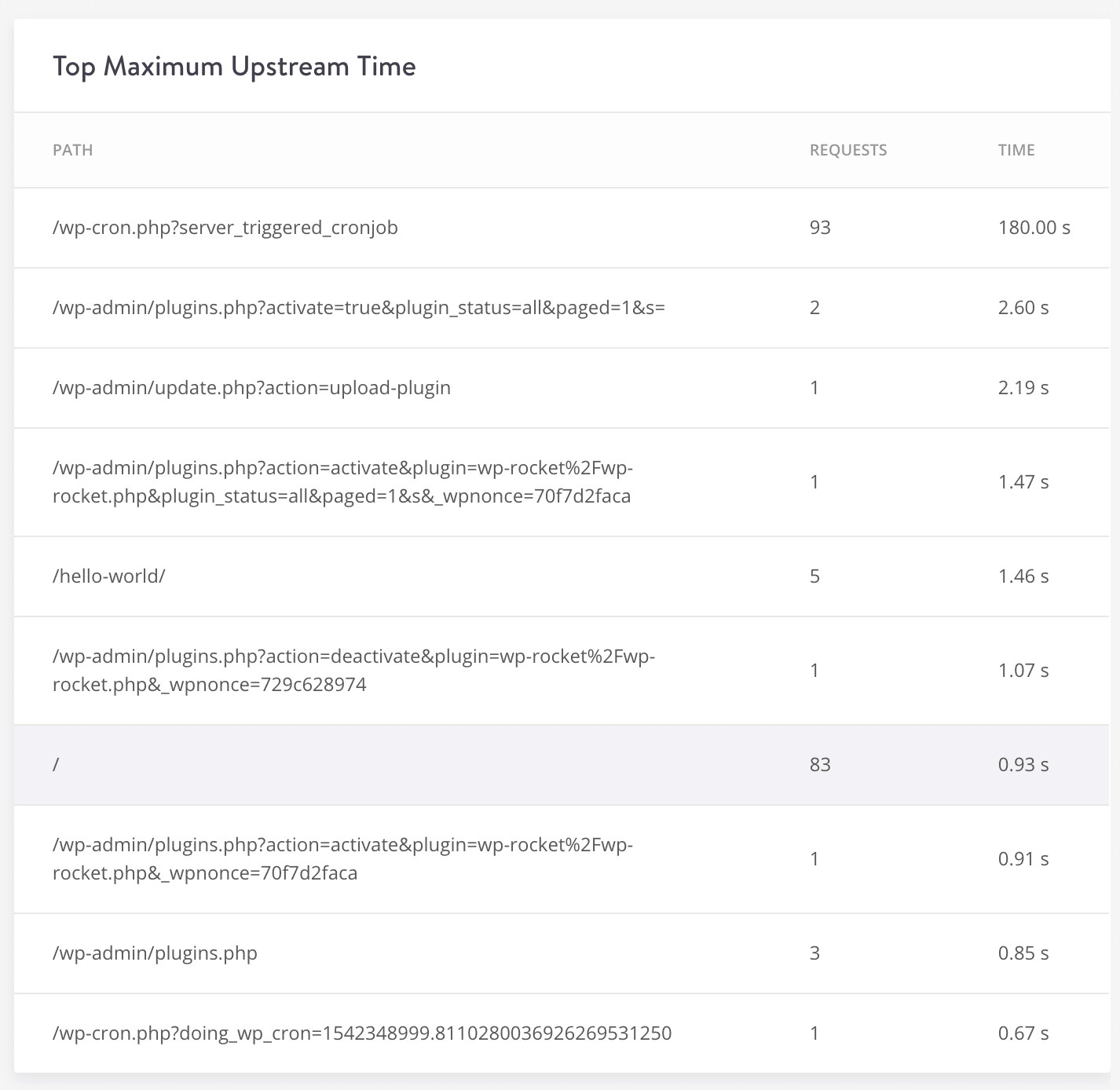Open the doing_wp_cron path entry
This screenshot has width=1120, height=1090.
tap(362, 1033)
